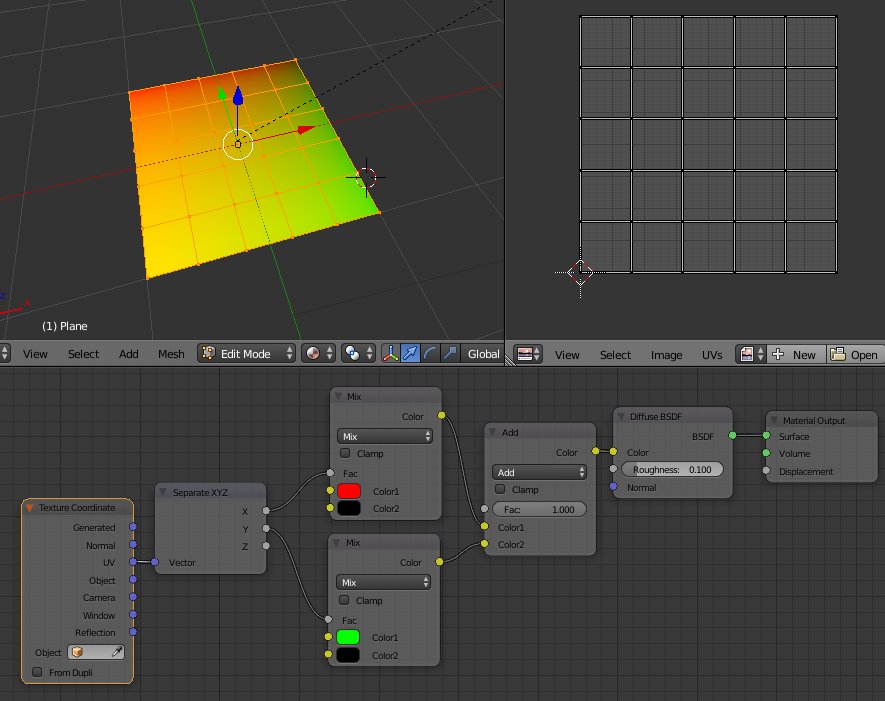The height and width of the screenshot is (701, 885).
Task: Click the image browse icon beside New
Action: [746, 354]
